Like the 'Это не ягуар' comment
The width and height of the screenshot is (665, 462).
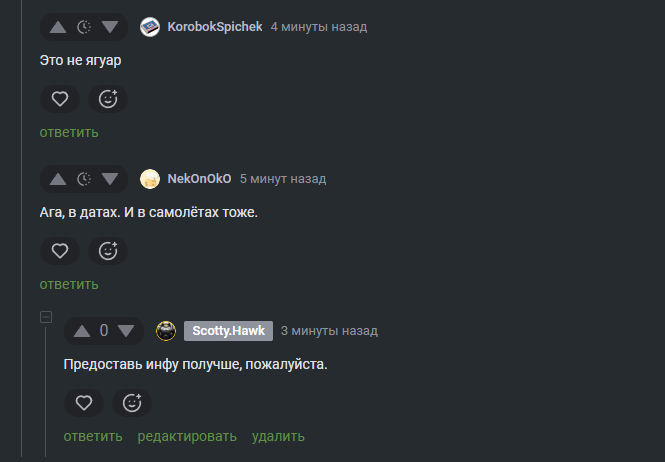point(60,99)
